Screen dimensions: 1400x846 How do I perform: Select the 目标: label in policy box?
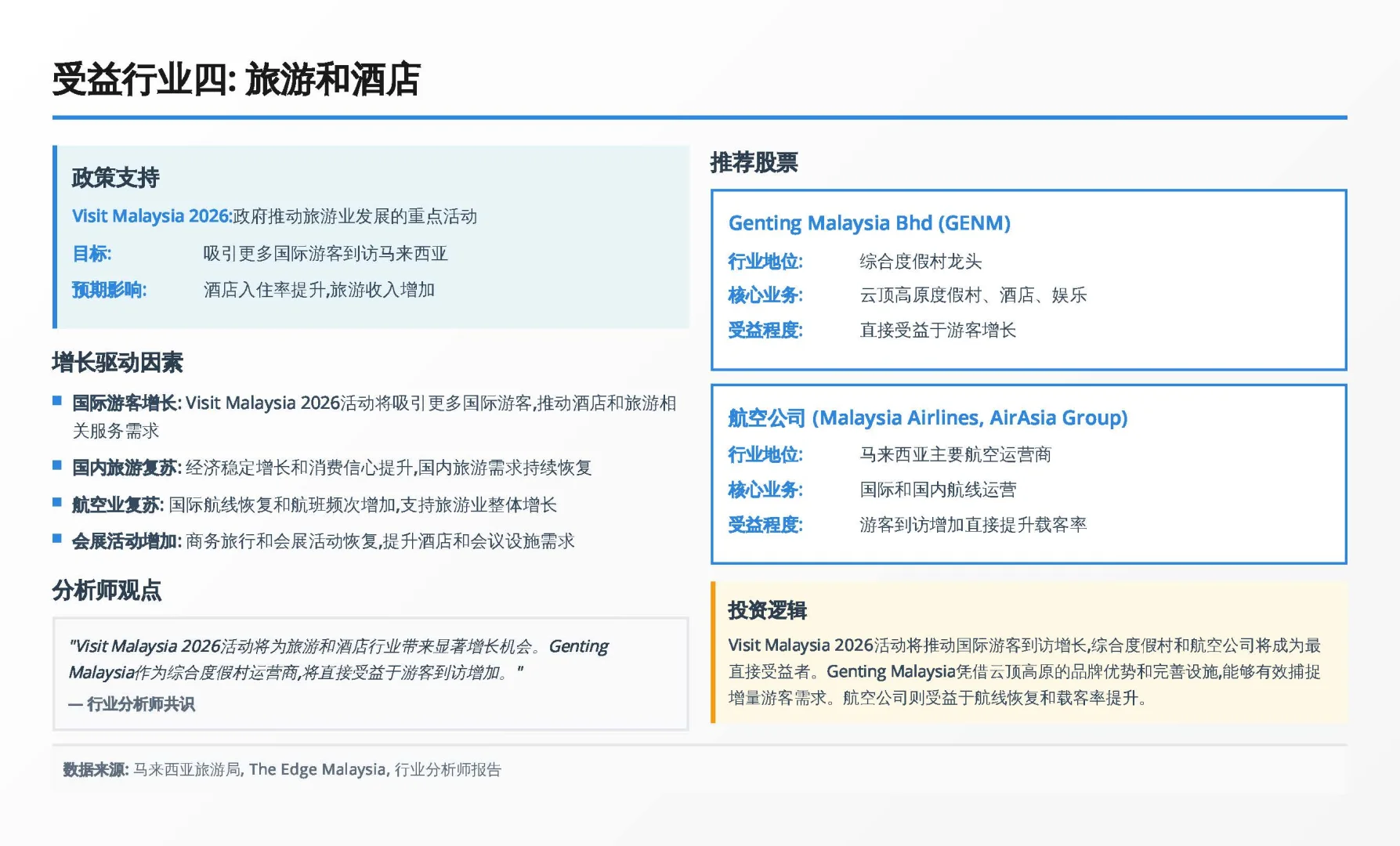92,254
